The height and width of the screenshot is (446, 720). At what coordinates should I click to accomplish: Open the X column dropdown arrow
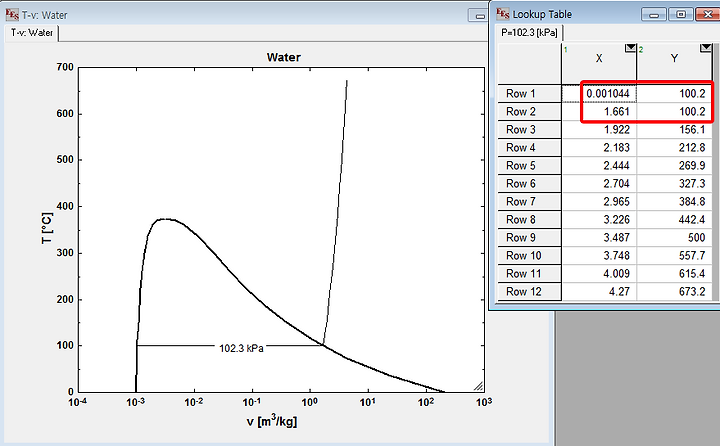coord(630,48)
